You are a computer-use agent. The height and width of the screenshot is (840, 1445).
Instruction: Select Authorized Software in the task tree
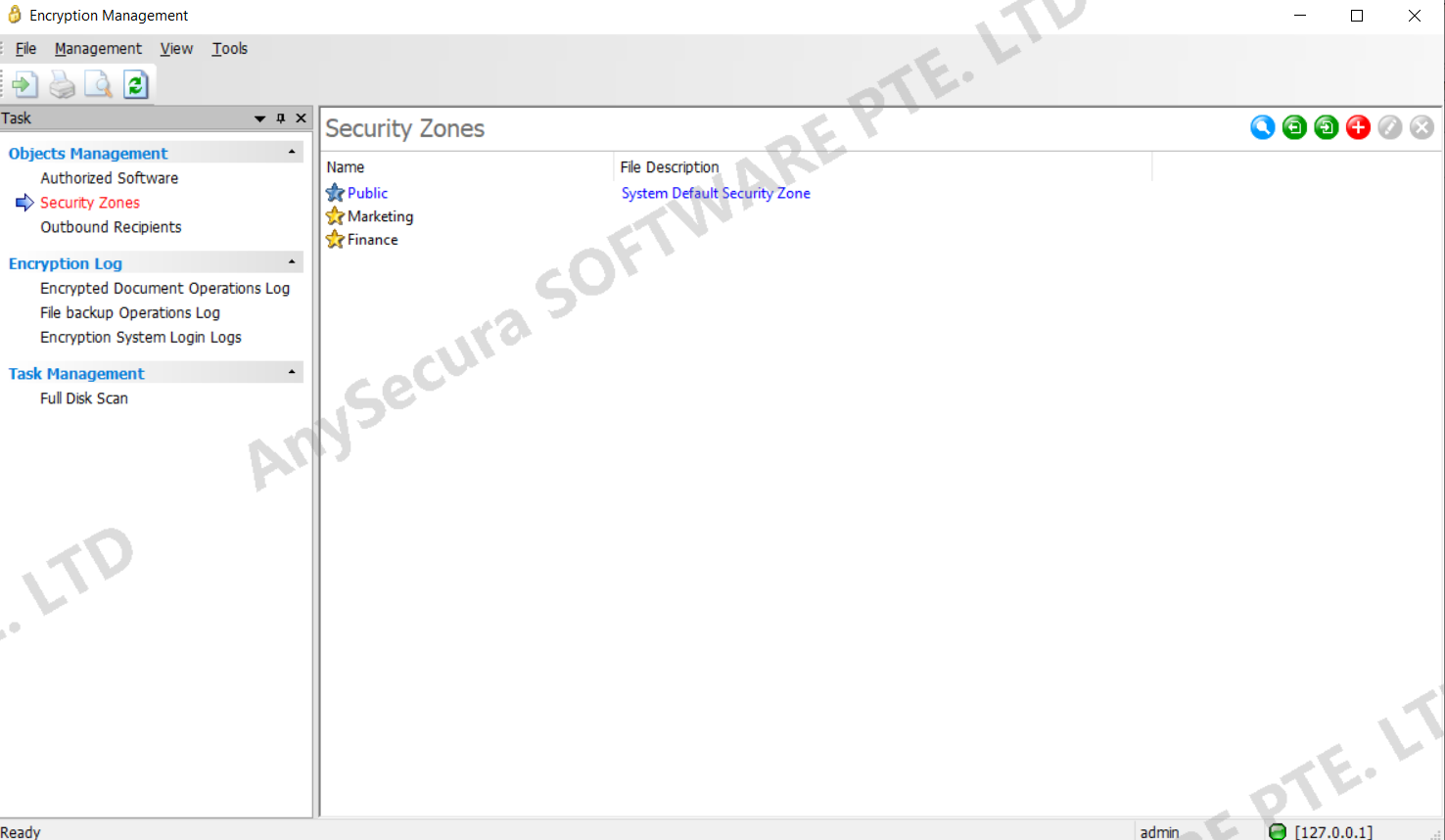[x=110, y=178]
